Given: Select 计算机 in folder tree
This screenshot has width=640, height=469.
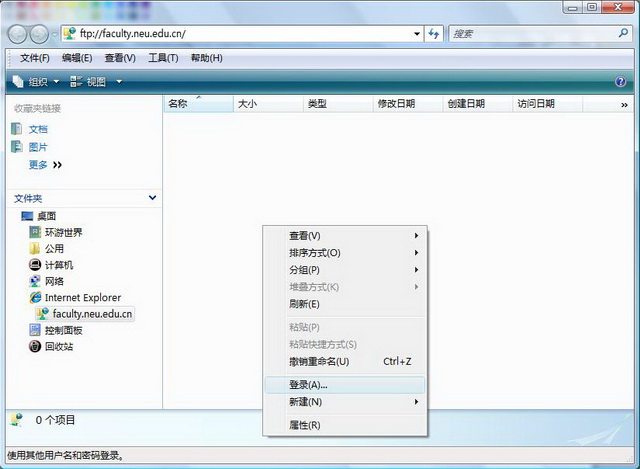Looking at the screenshot, I should [x=59, y=265].
